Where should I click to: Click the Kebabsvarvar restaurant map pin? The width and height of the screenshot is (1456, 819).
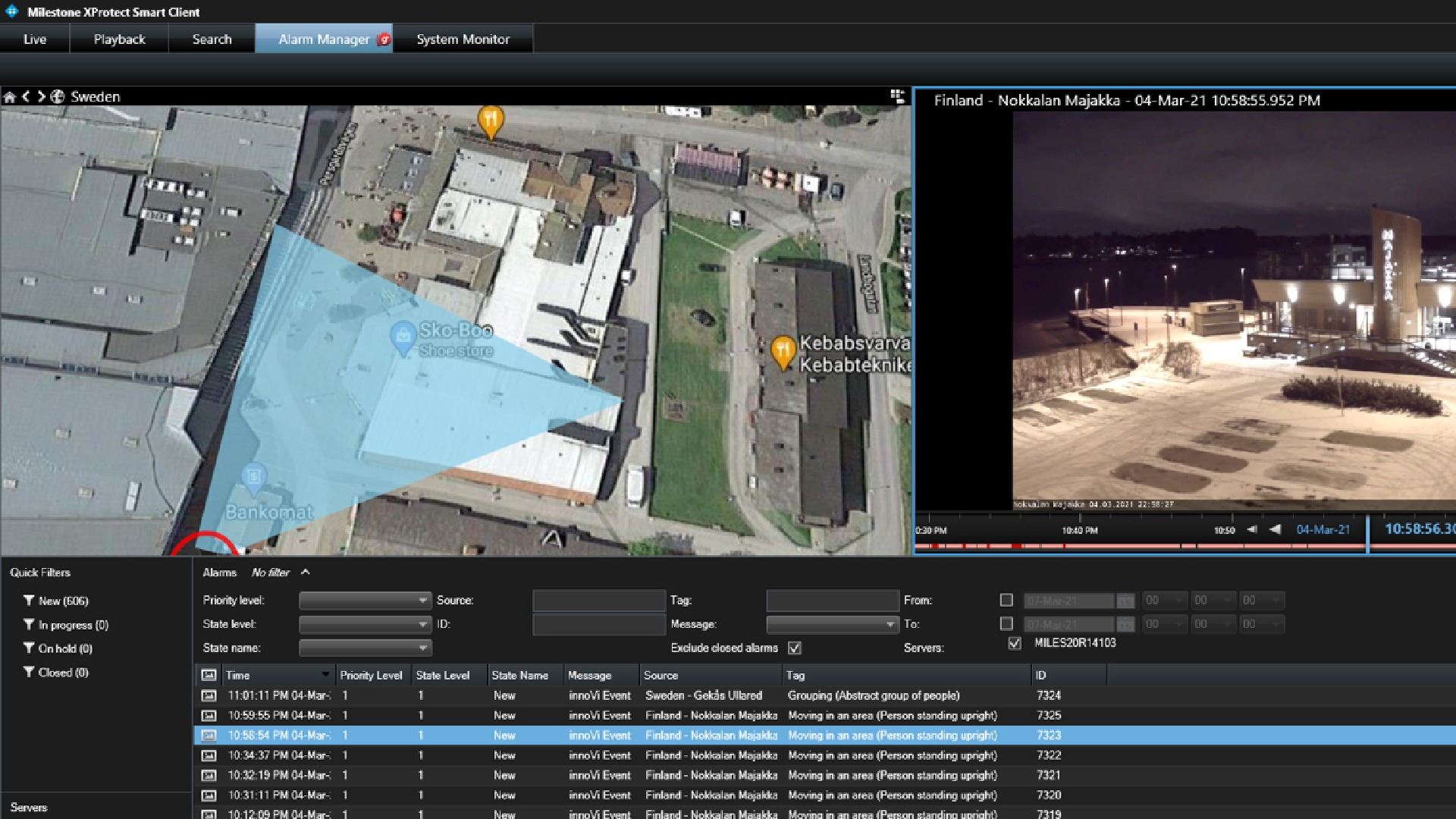tap(783, 353)
